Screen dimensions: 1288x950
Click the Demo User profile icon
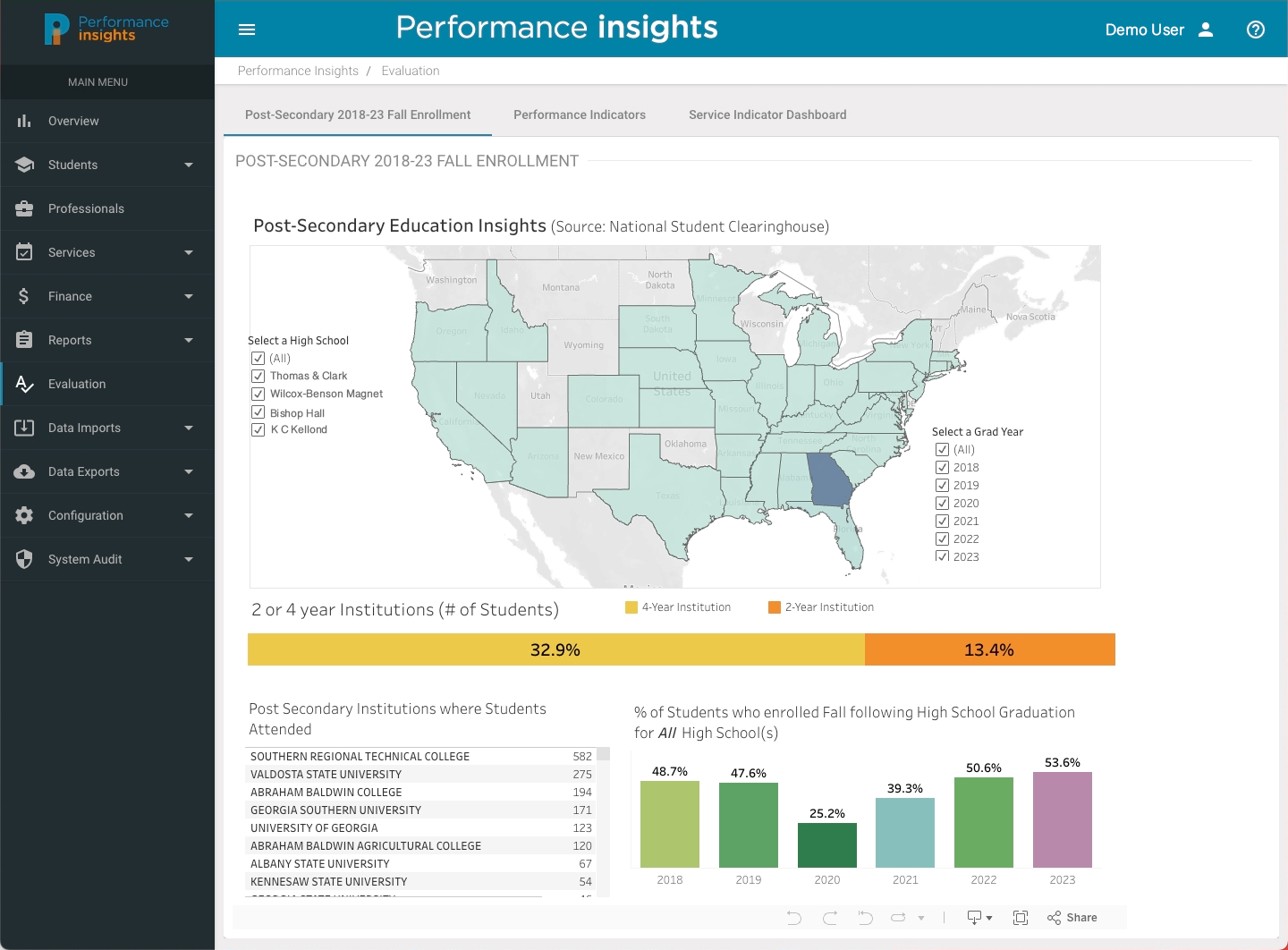1206,30
